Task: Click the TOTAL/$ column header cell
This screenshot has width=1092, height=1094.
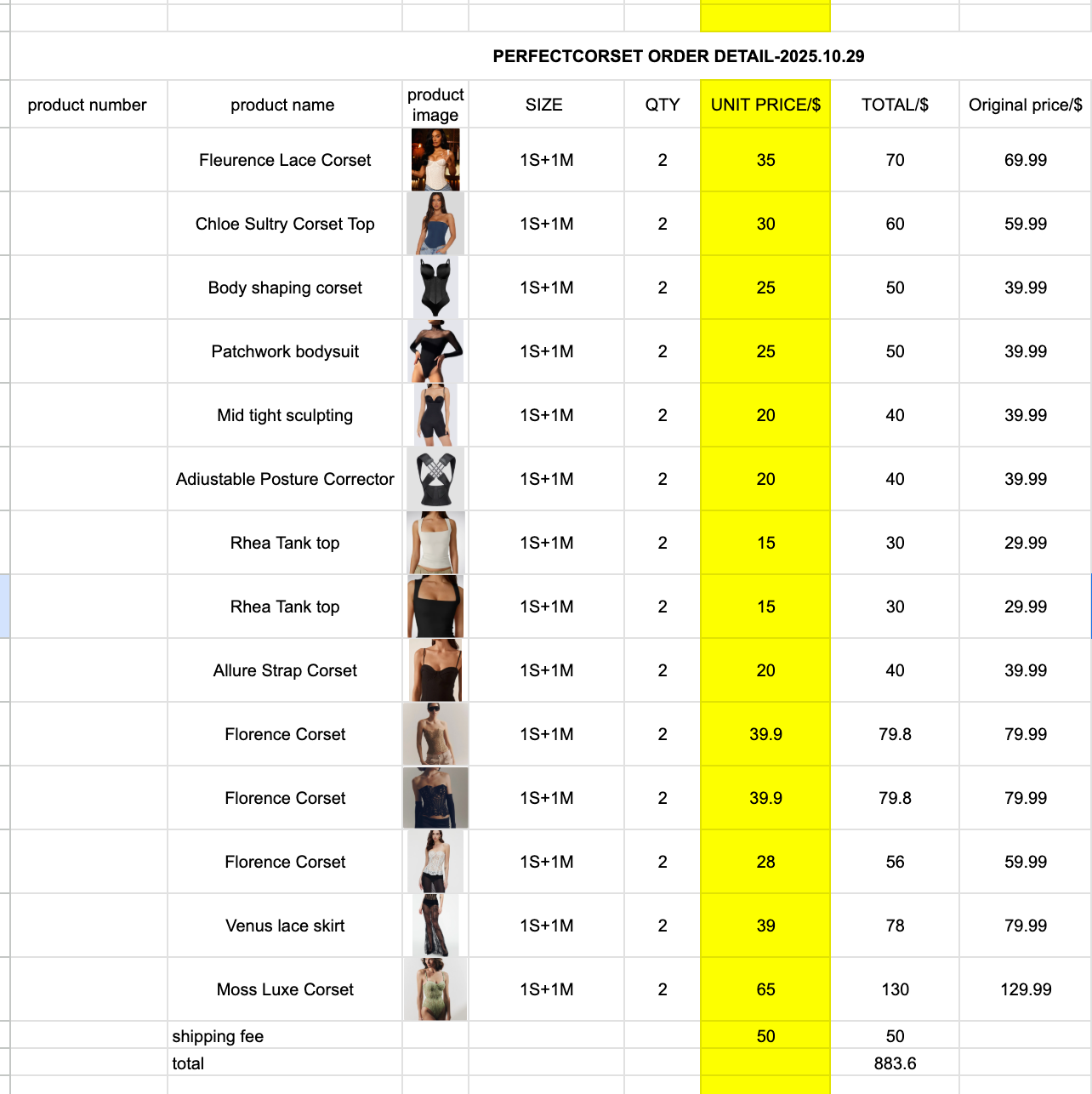Action: point(895,105)
